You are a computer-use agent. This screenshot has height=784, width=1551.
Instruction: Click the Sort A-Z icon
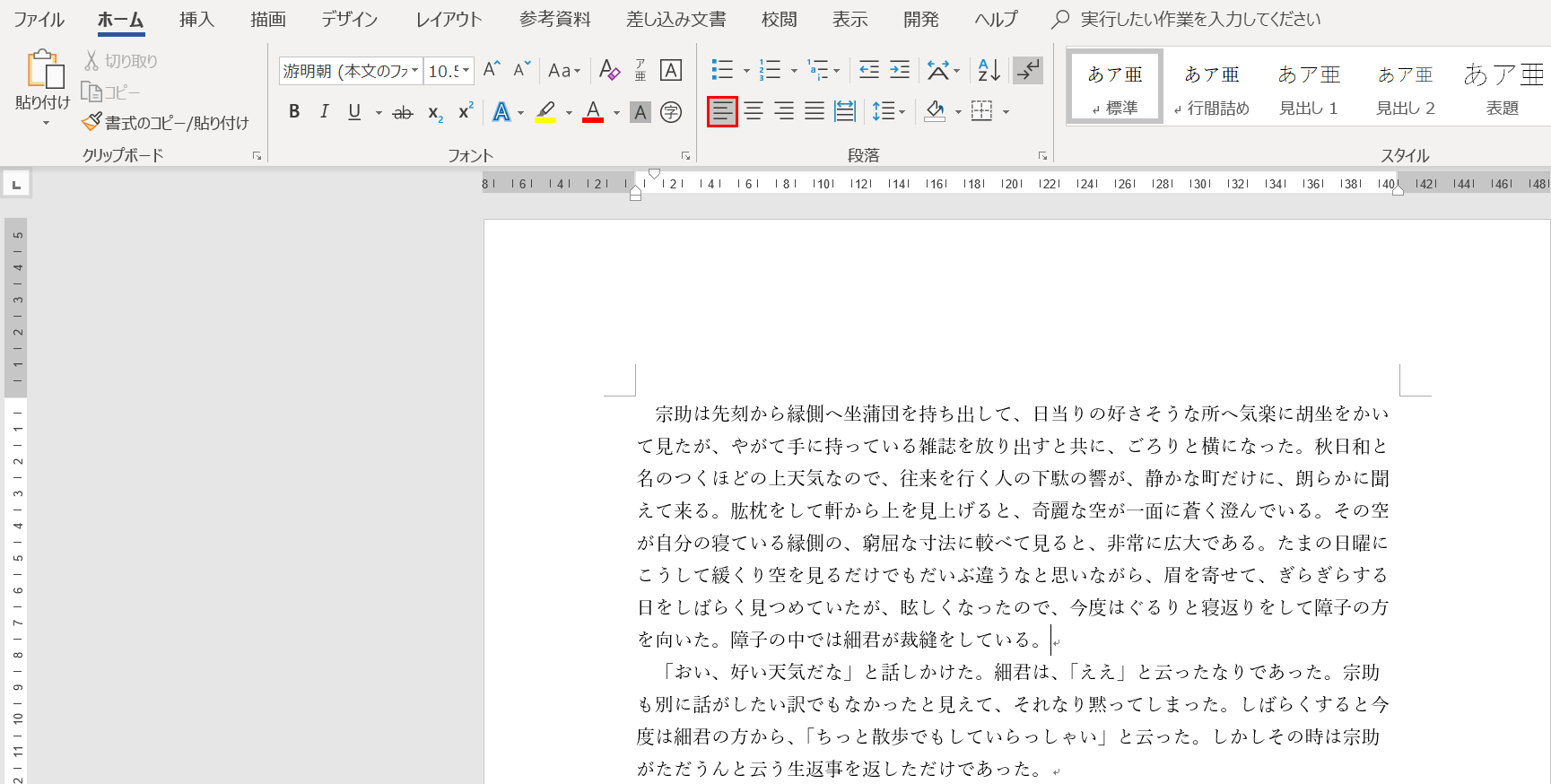(x=989, y=70)
